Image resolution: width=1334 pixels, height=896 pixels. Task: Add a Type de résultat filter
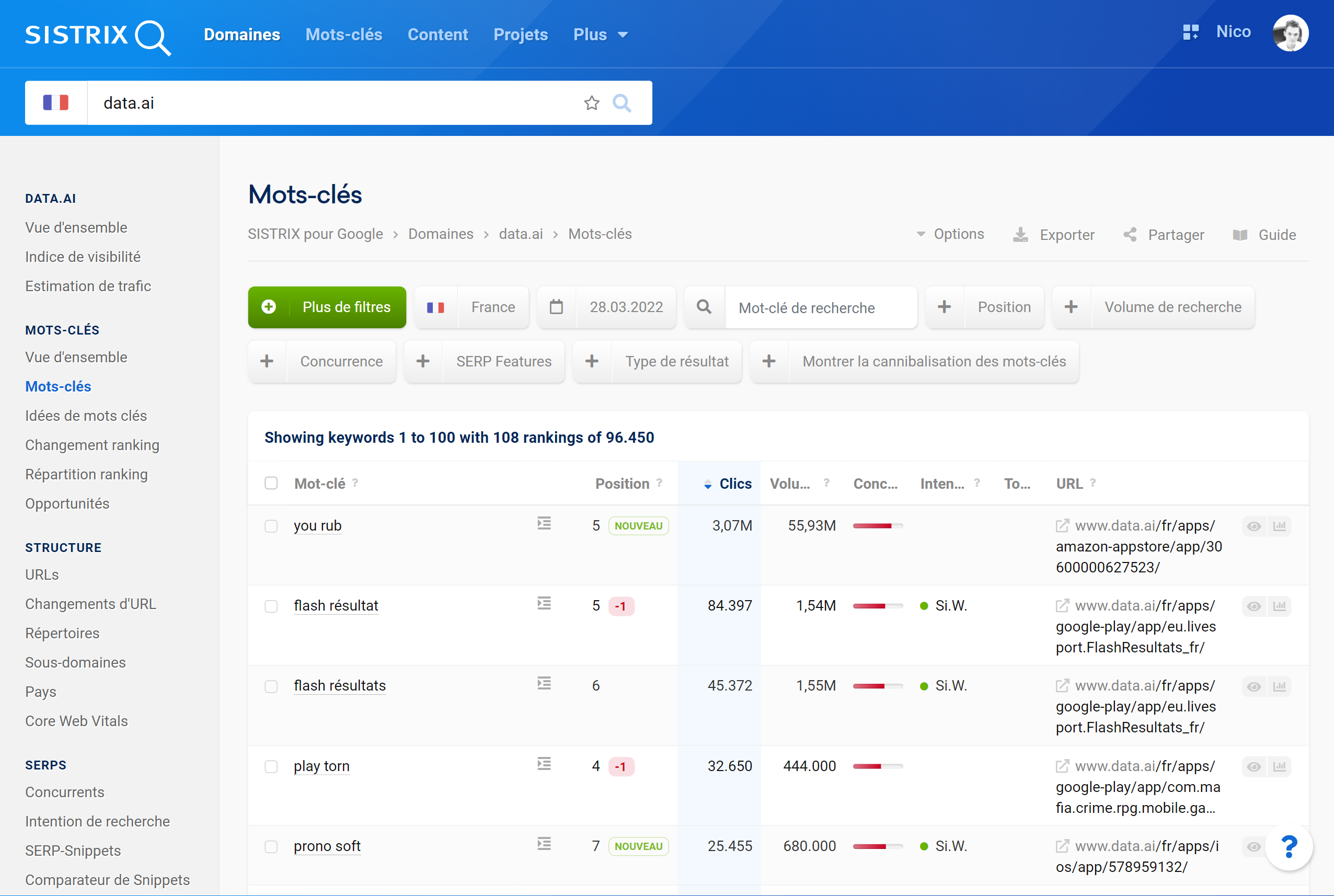tap(658, 362)
